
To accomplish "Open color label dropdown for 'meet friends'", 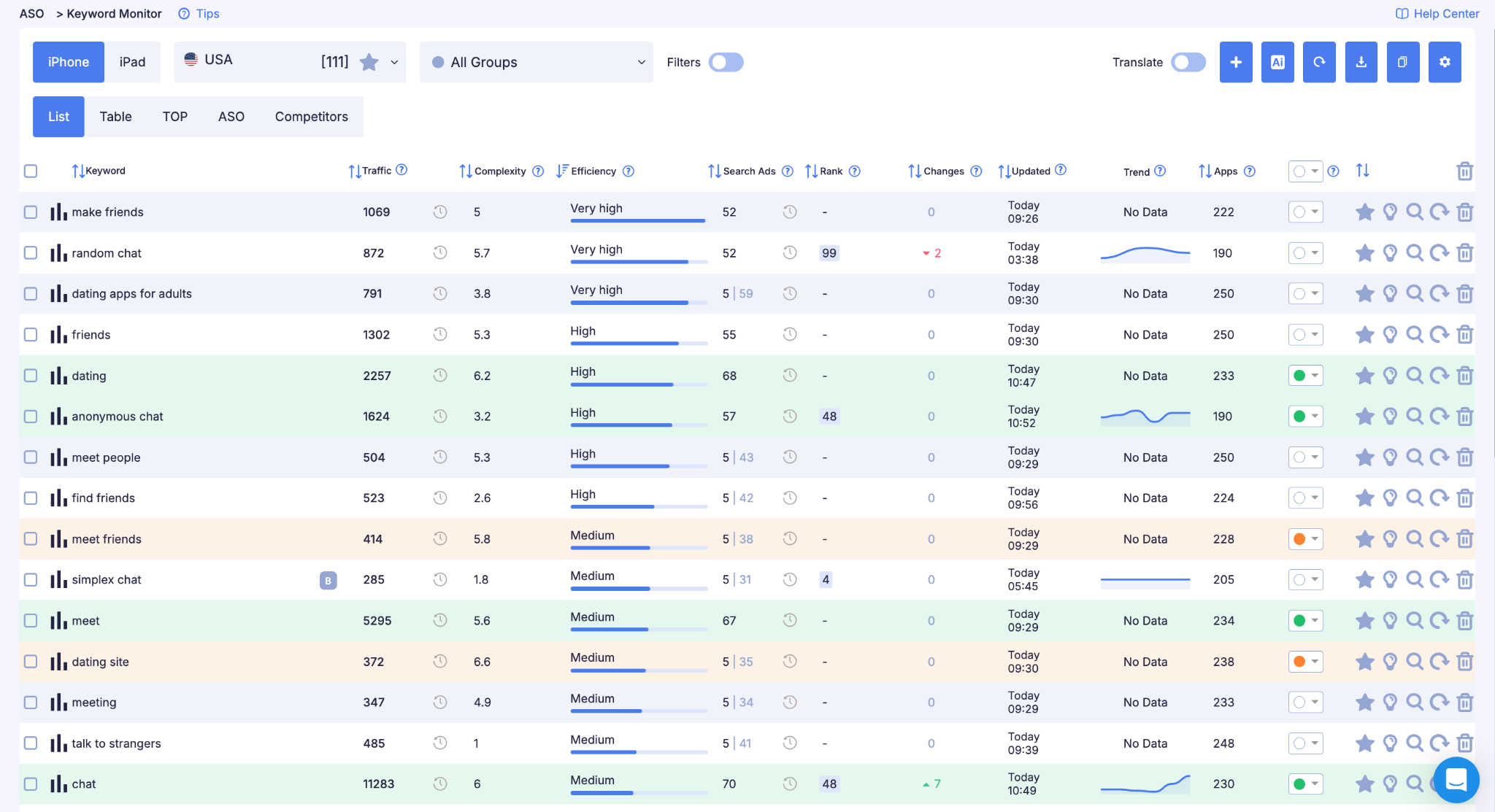I will point(1306,539).
